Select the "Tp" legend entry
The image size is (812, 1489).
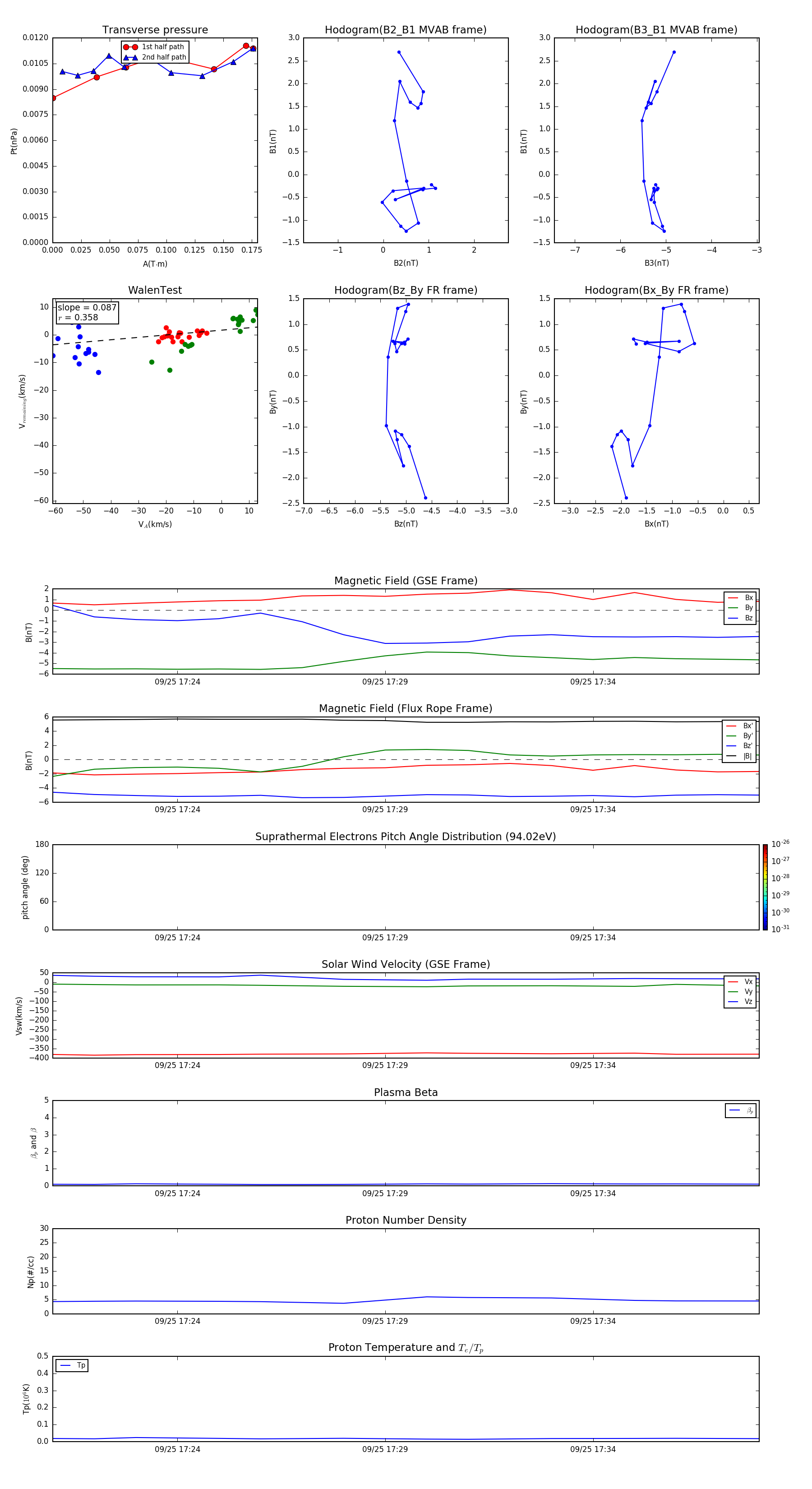72,1365
